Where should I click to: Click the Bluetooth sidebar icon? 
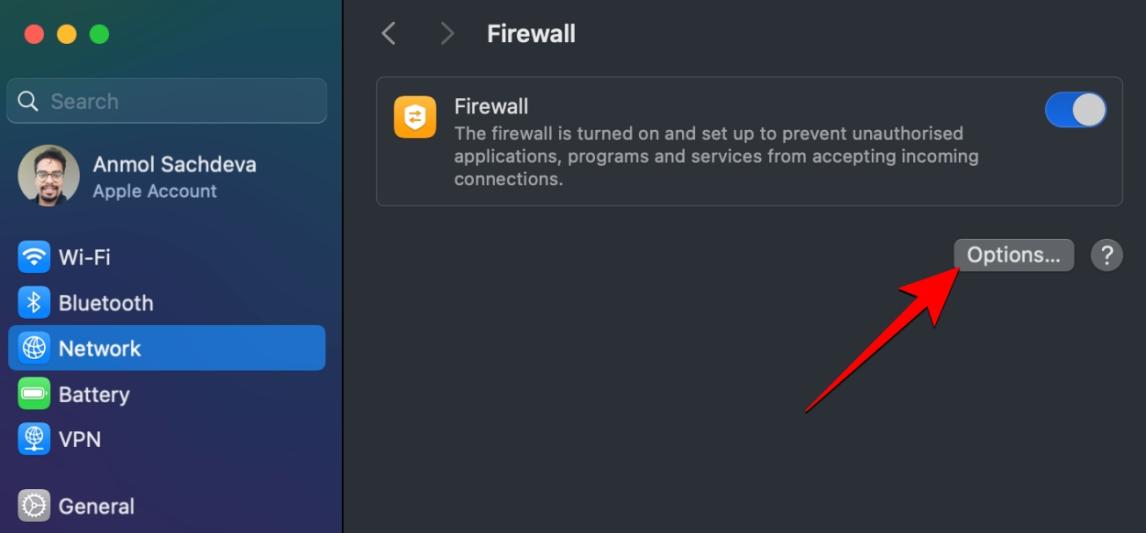pos(34,303)
